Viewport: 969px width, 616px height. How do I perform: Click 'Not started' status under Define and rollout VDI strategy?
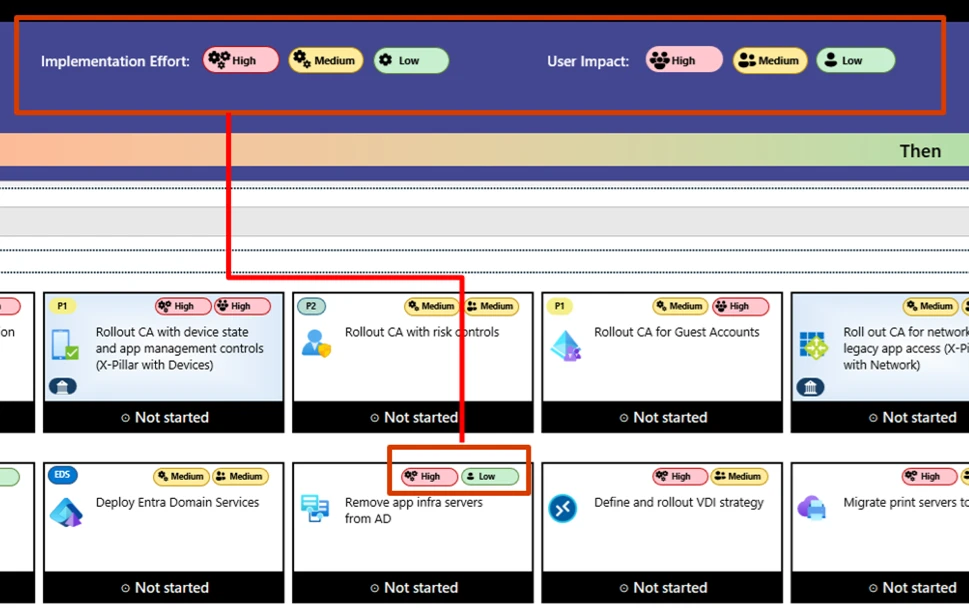pos(662,587)
